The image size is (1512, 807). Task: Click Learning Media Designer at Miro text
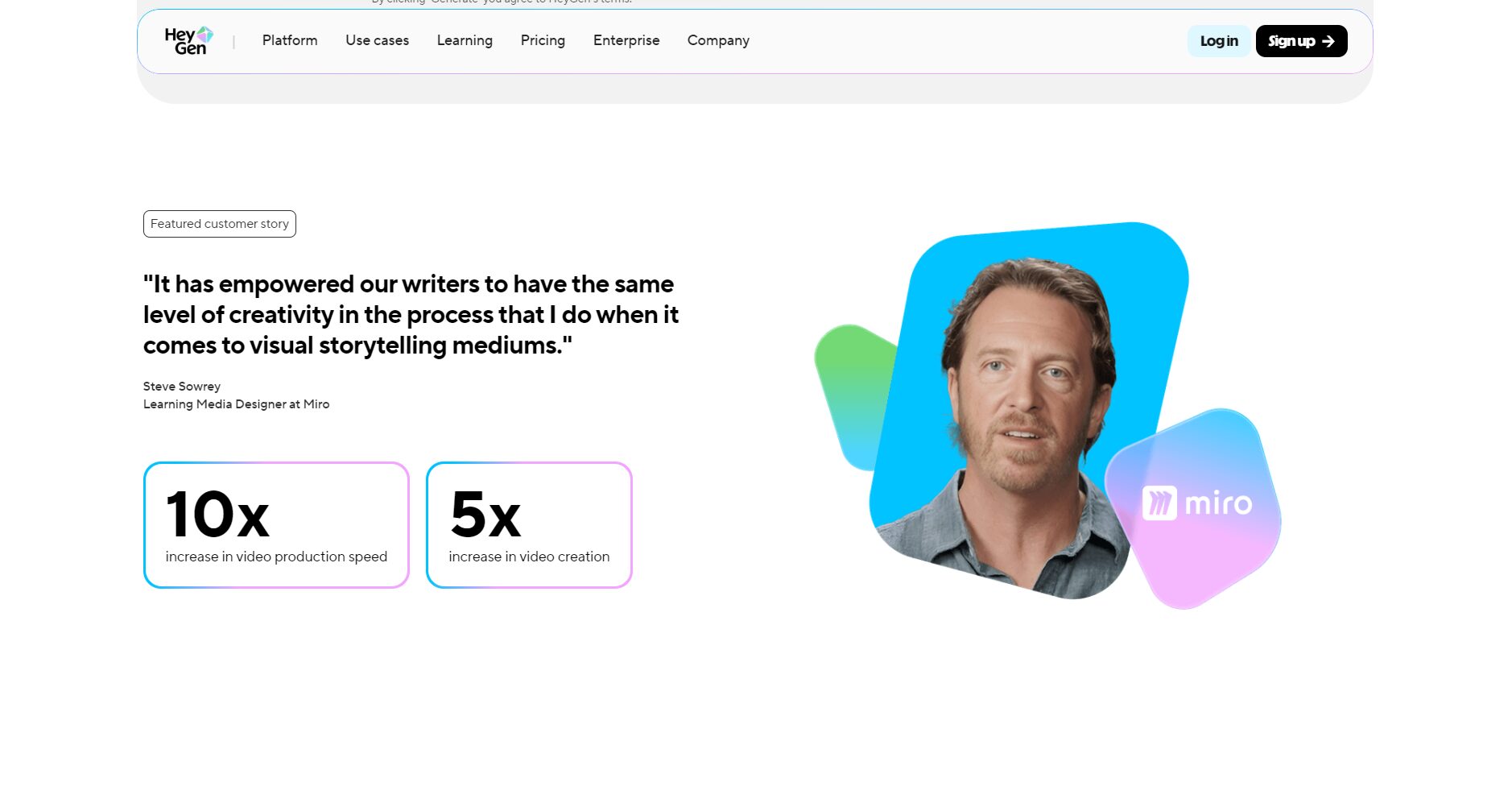[236, 404]
